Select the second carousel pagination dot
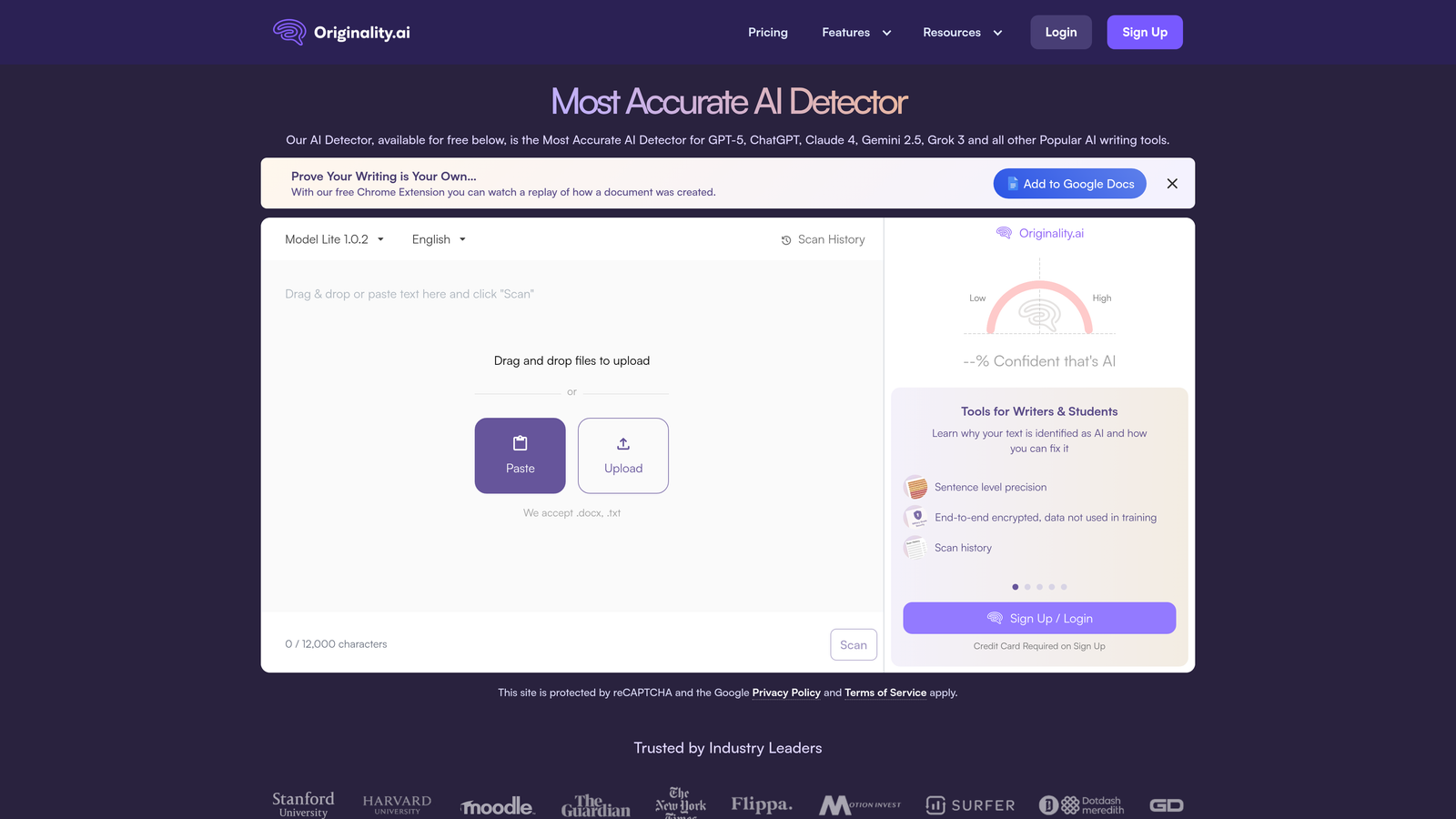Viewport: 1456px width, 819px height. point(1027,587)
